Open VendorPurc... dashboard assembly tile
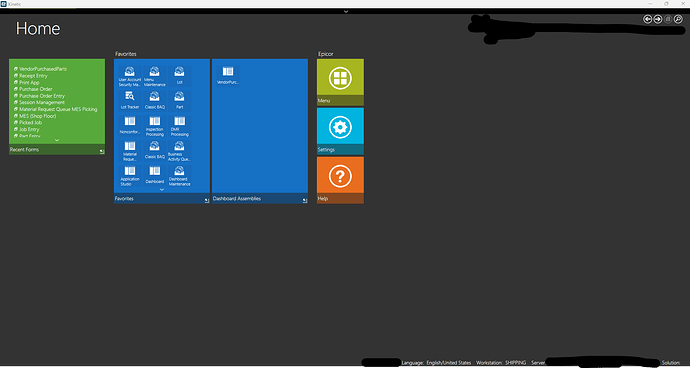Image resolution: width=690 pixels, height=368 pixels. (x=228, y=75)
